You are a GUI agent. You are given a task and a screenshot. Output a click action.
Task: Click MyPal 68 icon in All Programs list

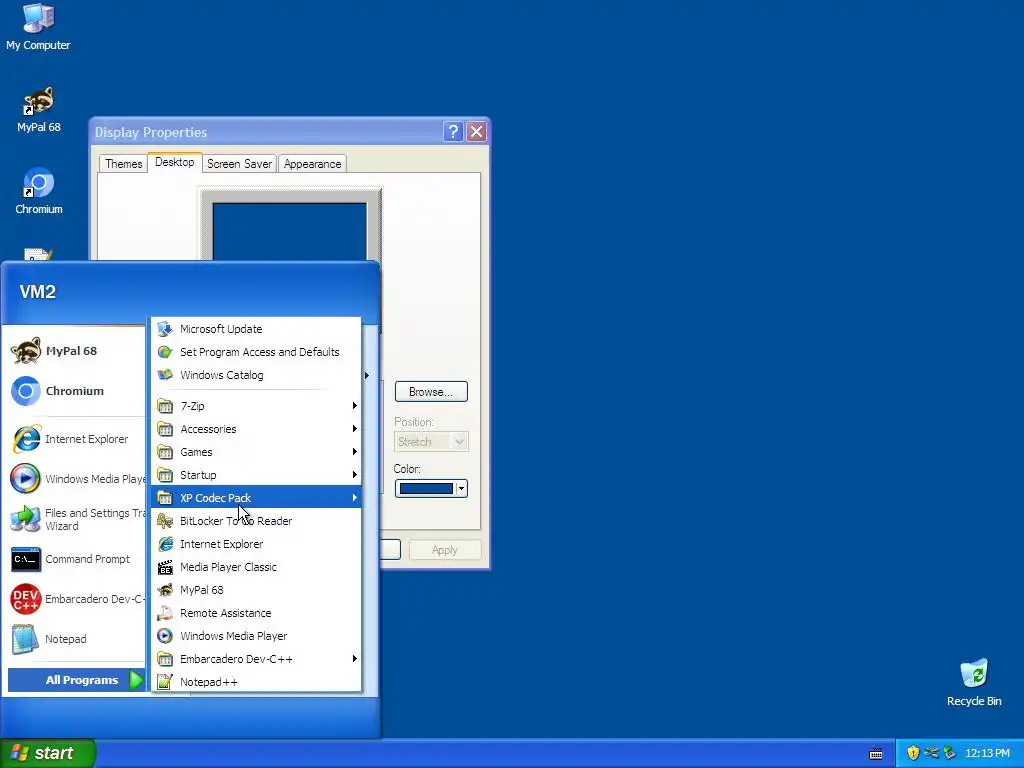(165, 590)
